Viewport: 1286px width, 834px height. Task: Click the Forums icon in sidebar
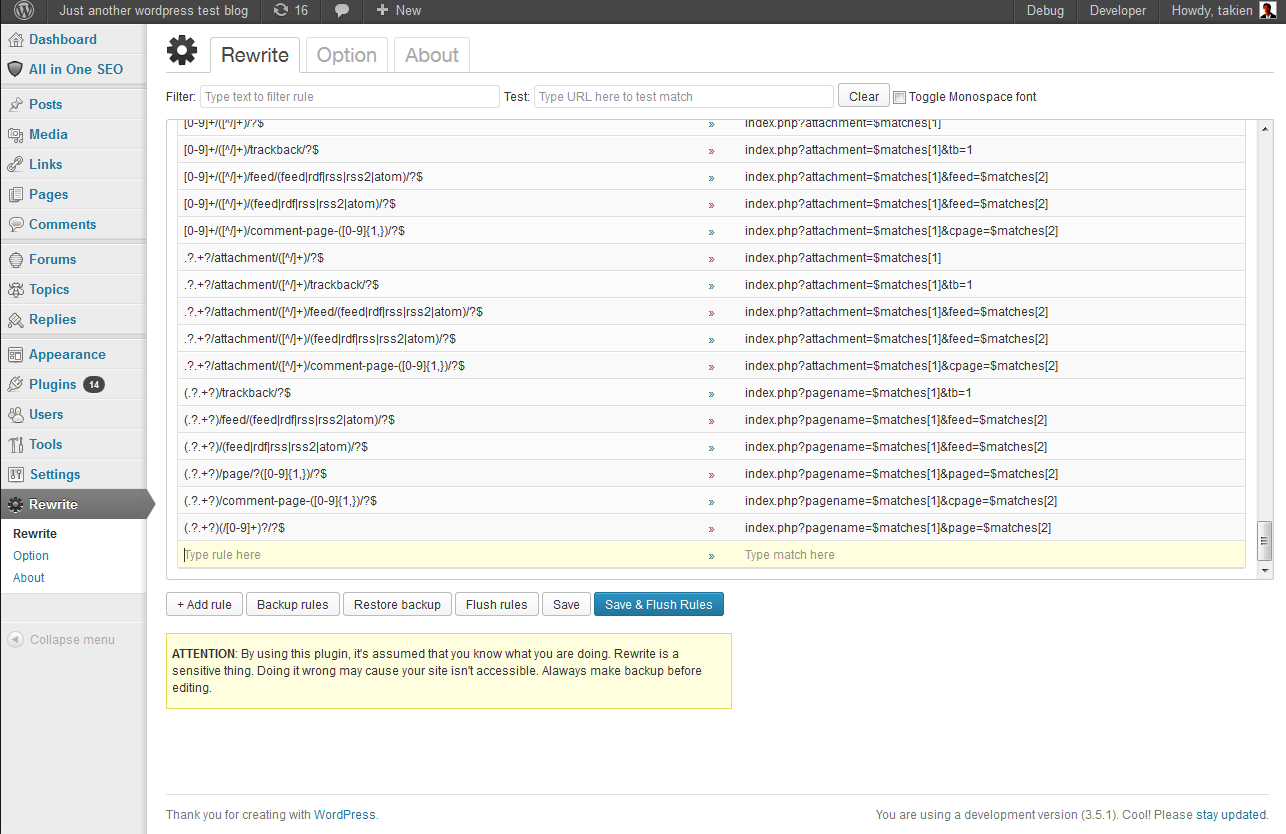[15, 260]
